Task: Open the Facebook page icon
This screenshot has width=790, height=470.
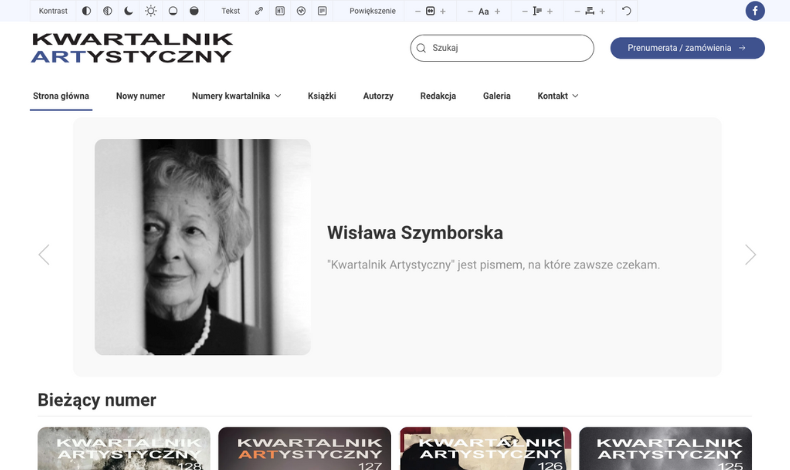Action: pos(755,11)
